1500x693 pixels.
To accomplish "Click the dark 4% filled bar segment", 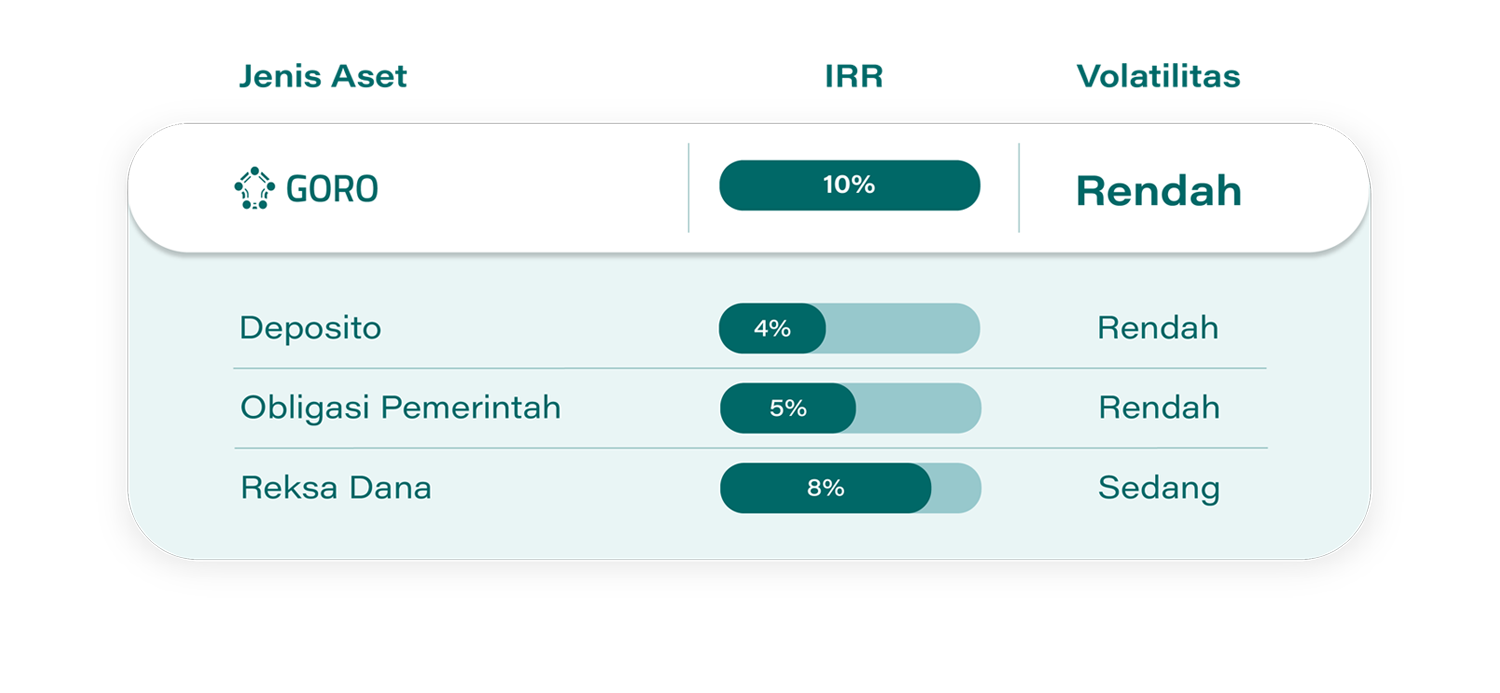I will [x=772, y=328].
